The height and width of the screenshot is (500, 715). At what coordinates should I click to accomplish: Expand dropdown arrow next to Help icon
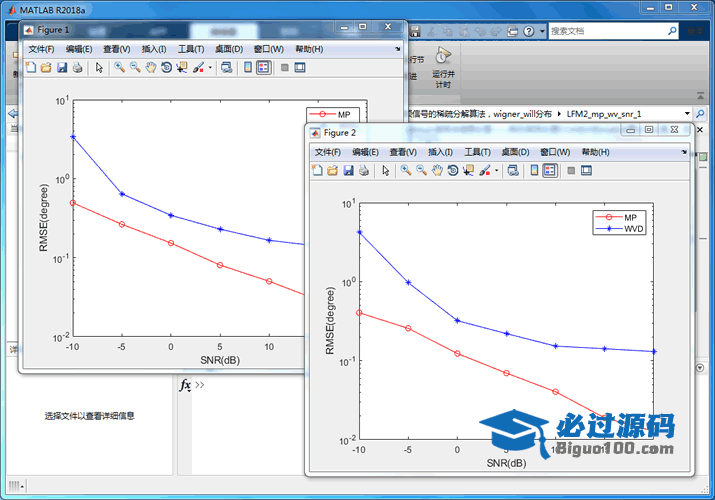[542, 31]
